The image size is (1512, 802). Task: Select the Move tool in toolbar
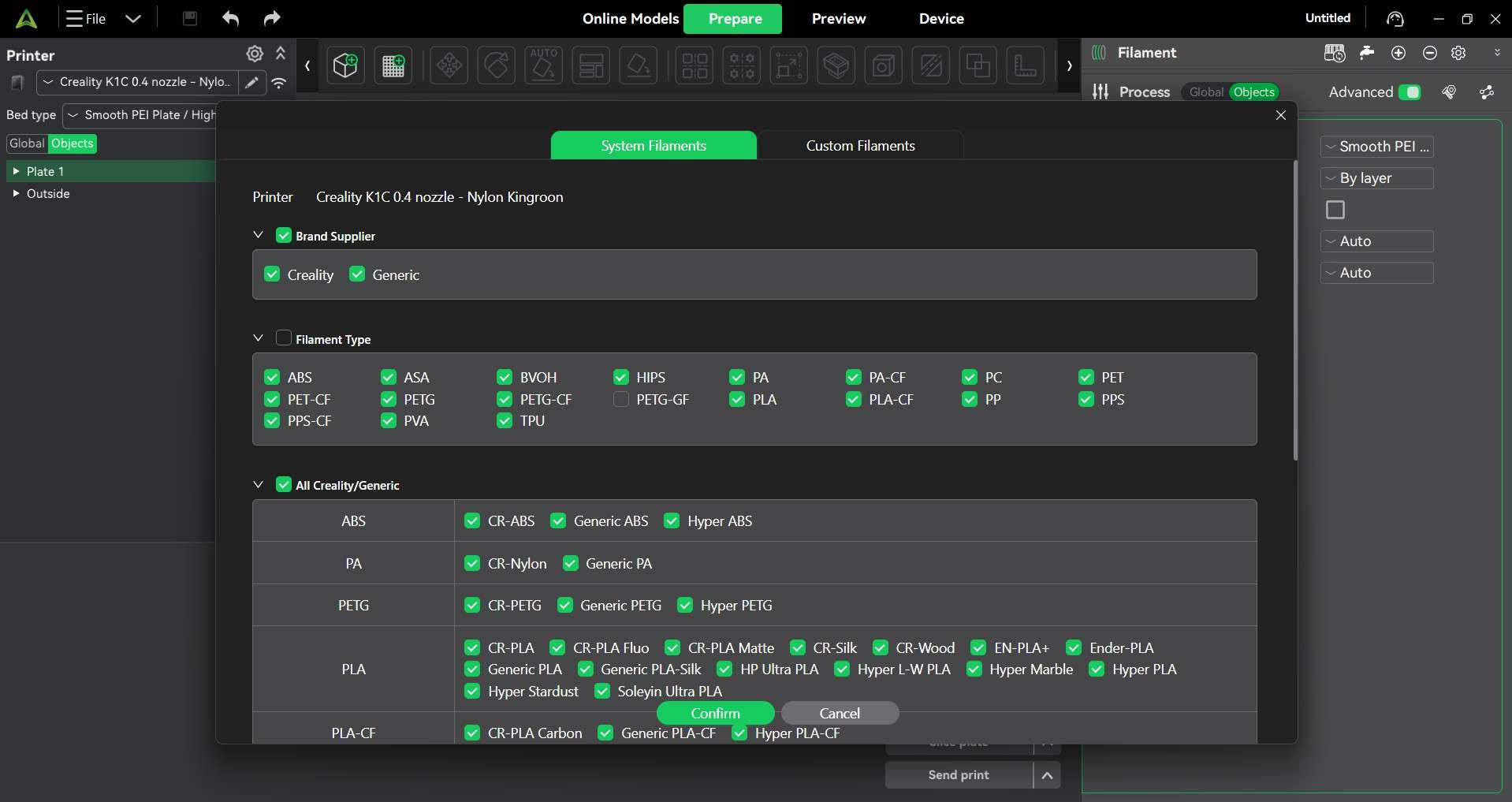(449, 65)
